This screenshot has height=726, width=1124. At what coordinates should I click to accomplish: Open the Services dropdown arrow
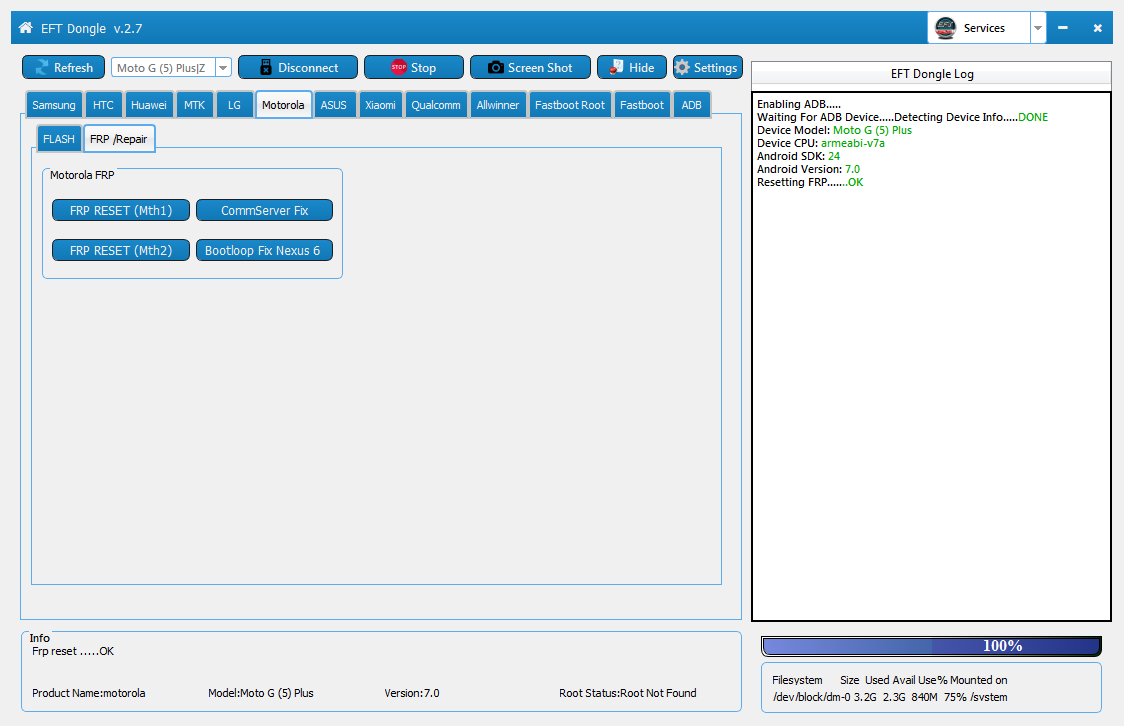point(1037,28)
